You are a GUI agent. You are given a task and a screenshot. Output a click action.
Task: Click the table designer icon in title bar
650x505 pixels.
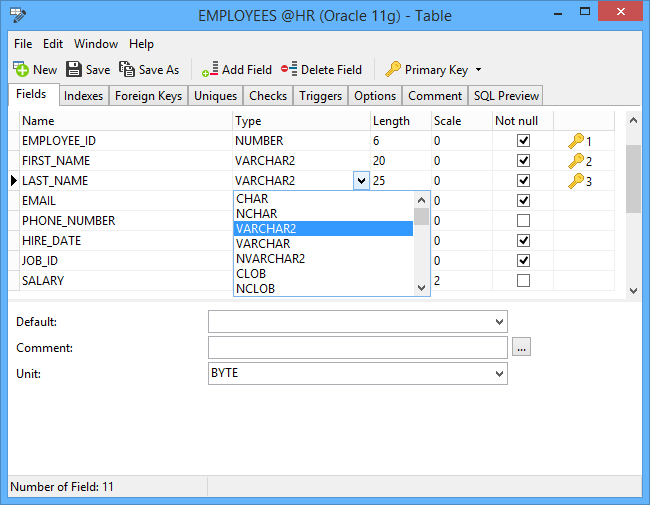18,15
